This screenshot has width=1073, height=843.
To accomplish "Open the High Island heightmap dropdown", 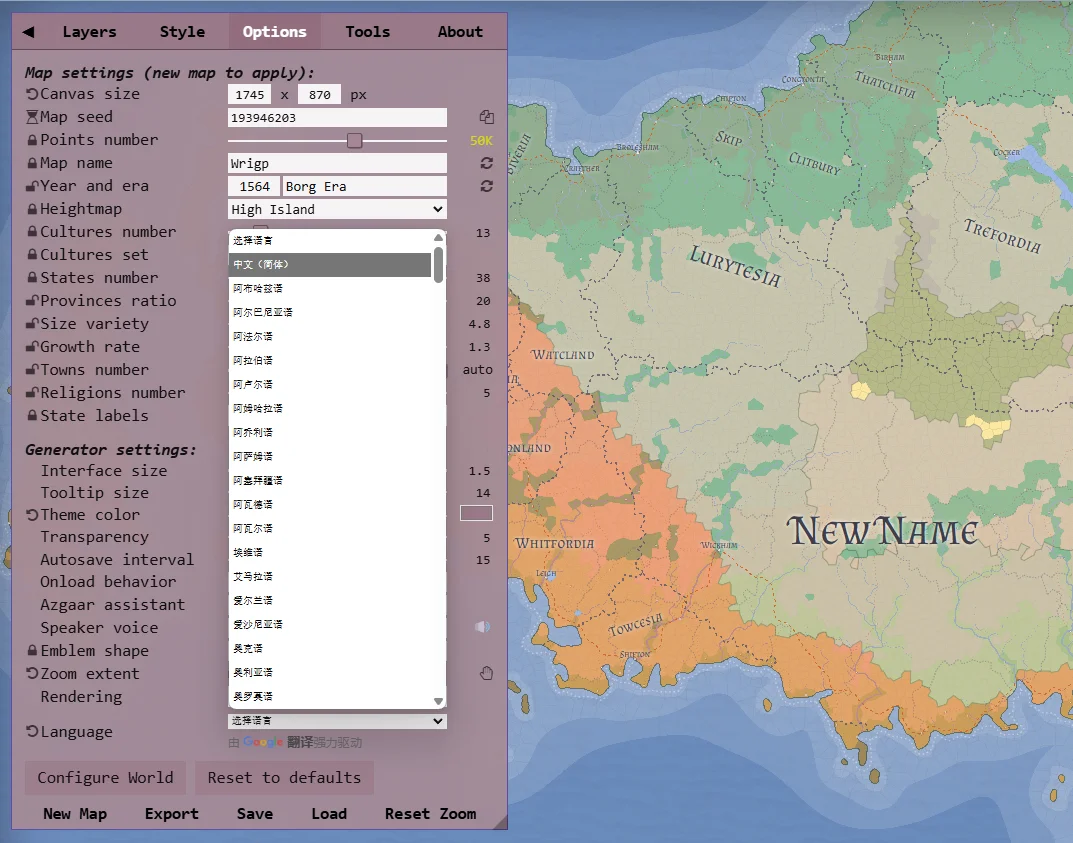I will [336, 209].
